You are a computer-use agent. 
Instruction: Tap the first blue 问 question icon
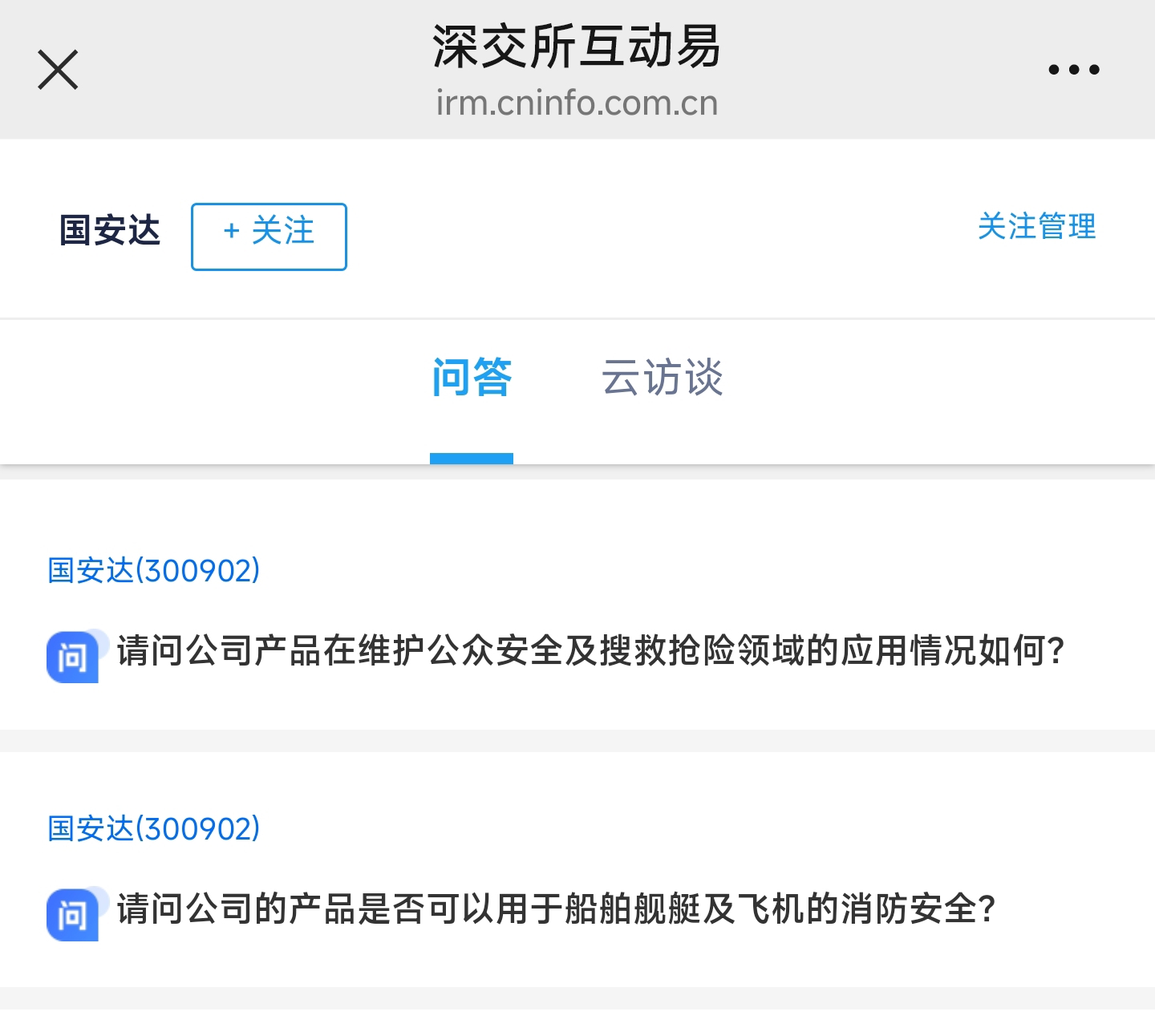click(73, 657)
